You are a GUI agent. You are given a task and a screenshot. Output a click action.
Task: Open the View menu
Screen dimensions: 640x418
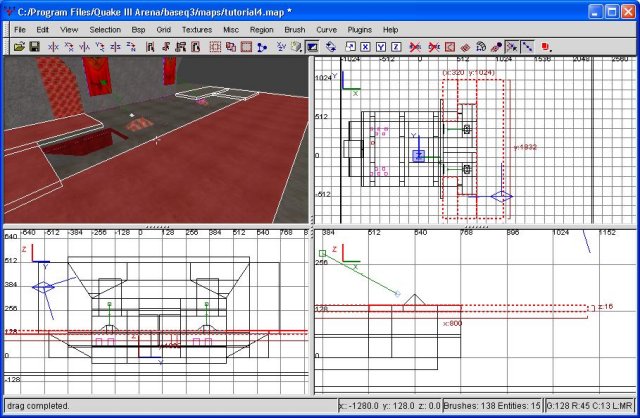69,30
